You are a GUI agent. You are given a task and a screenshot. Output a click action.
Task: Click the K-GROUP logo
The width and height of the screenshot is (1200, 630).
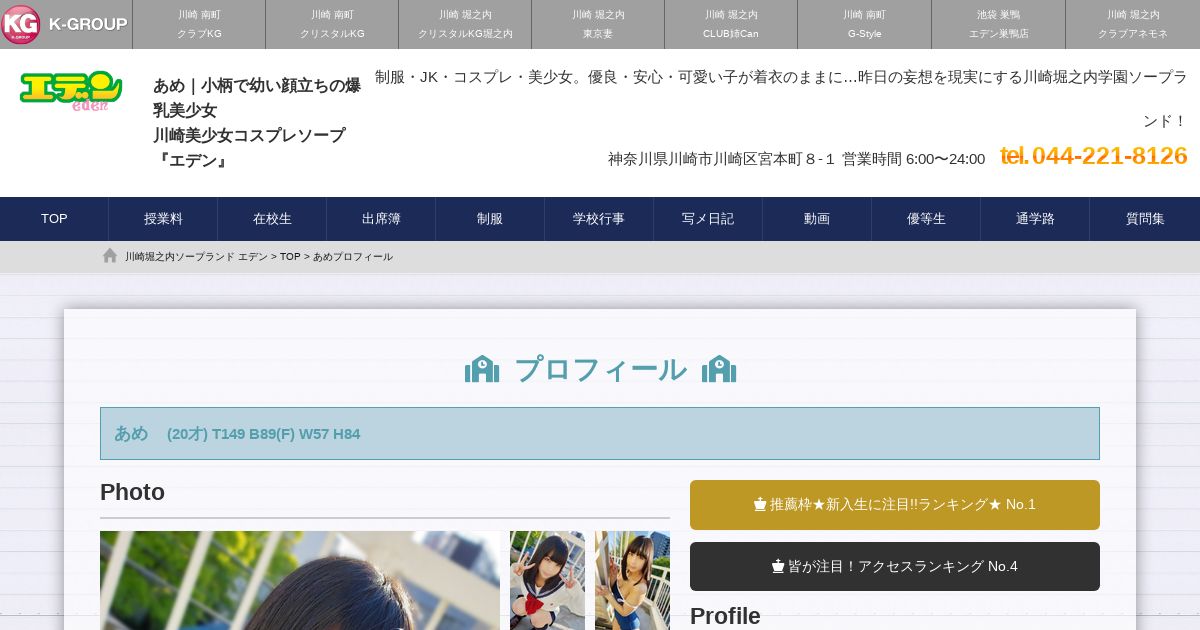pos(65,24)
